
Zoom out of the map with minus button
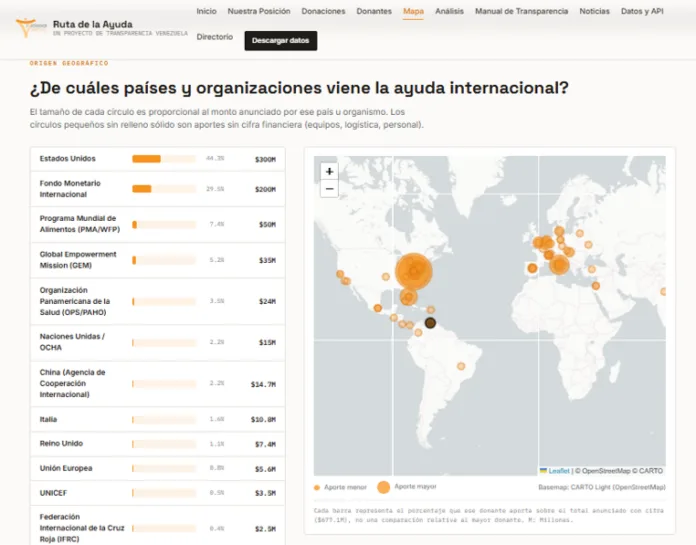coord(329,189)
